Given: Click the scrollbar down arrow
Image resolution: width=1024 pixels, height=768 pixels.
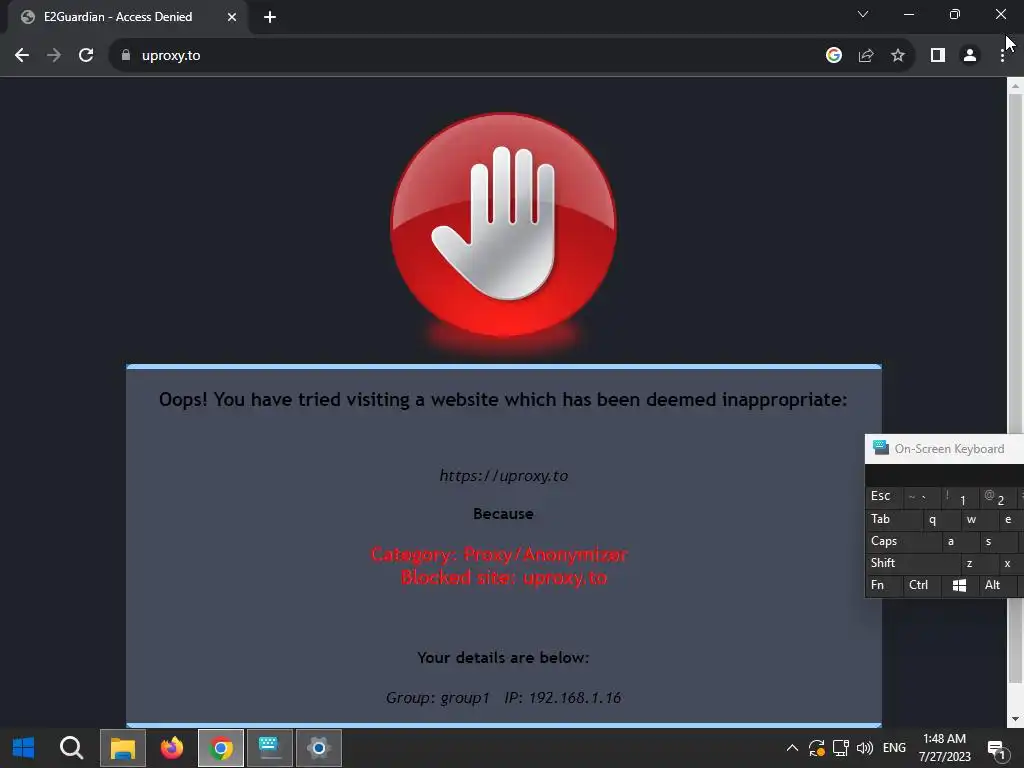Looking at the screenshot, I should pos(1015,719).
